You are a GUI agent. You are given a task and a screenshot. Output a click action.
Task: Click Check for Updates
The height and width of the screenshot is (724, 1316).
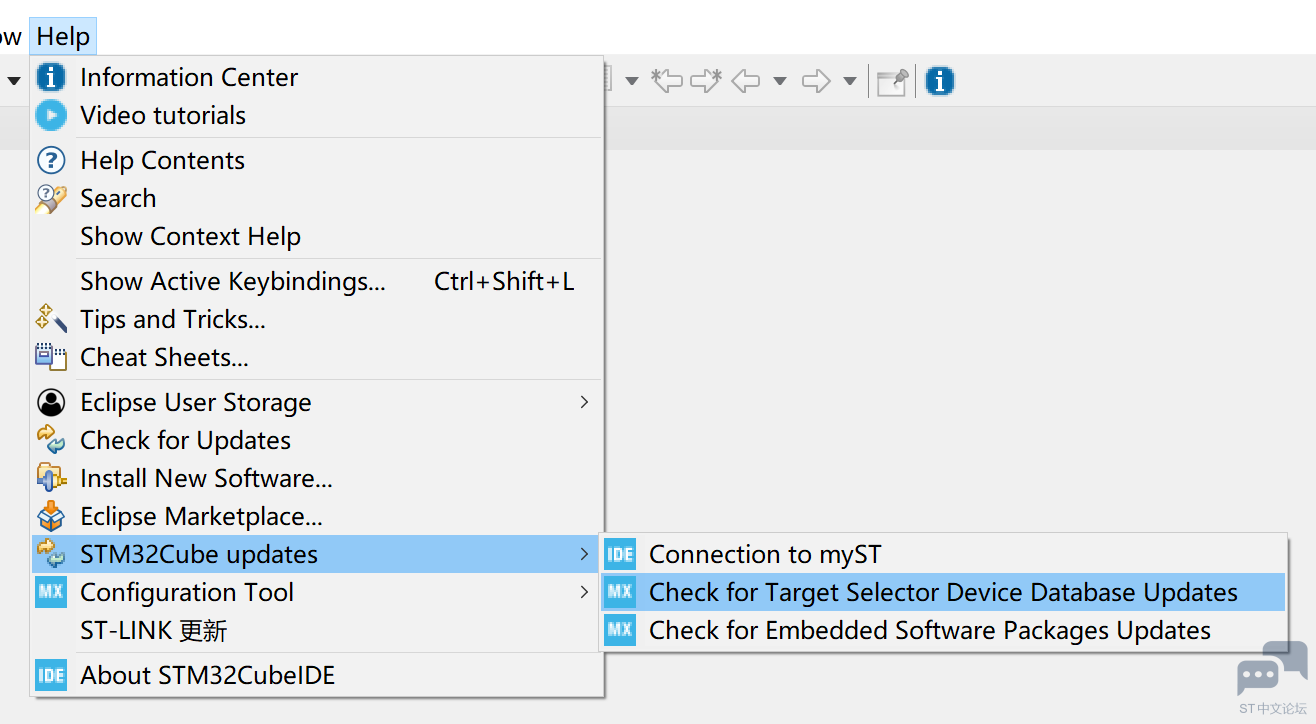tap(317, 440)
